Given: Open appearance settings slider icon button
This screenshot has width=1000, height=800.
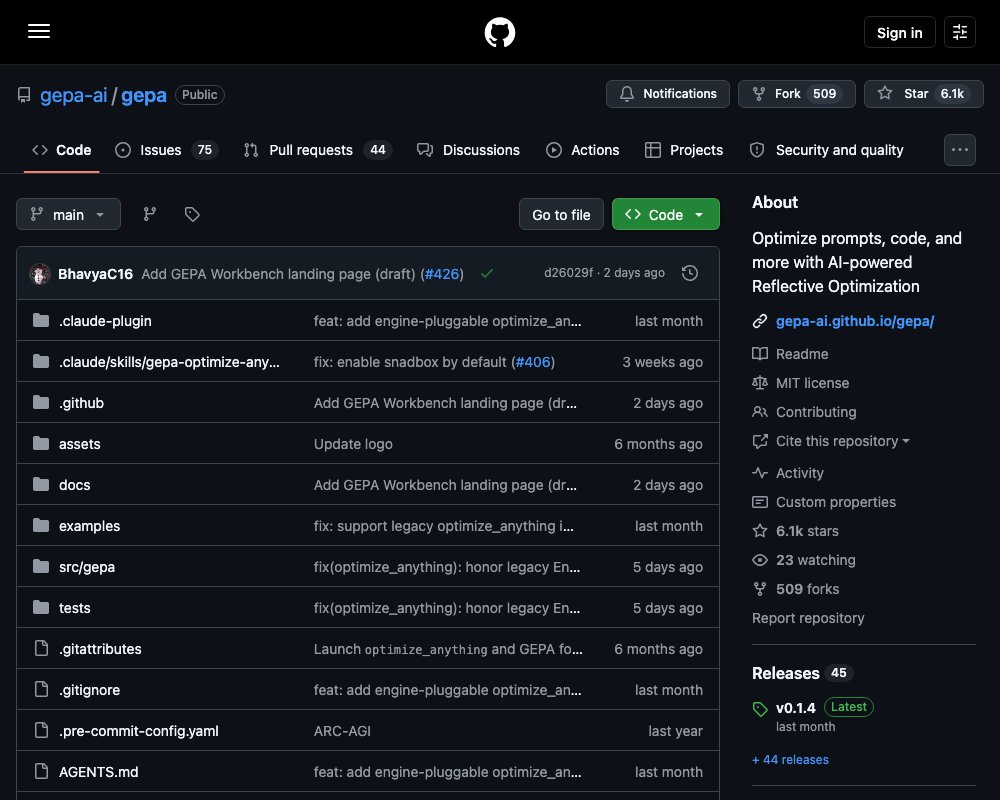Looking at the screenshot, I should [959, 32].
